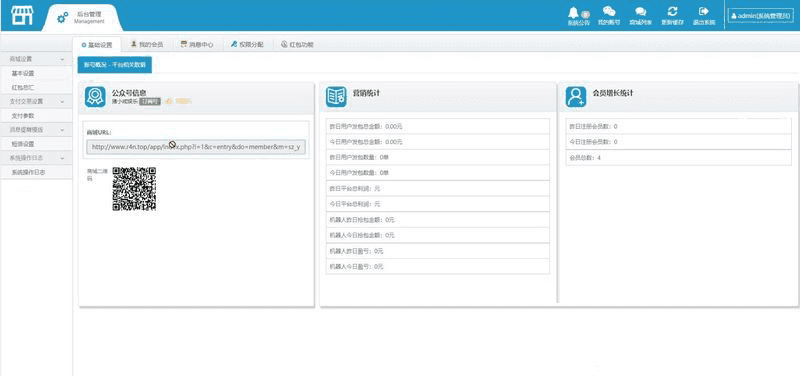Click the mall QR code image
The image size is (800, 376).
(134, 189)
